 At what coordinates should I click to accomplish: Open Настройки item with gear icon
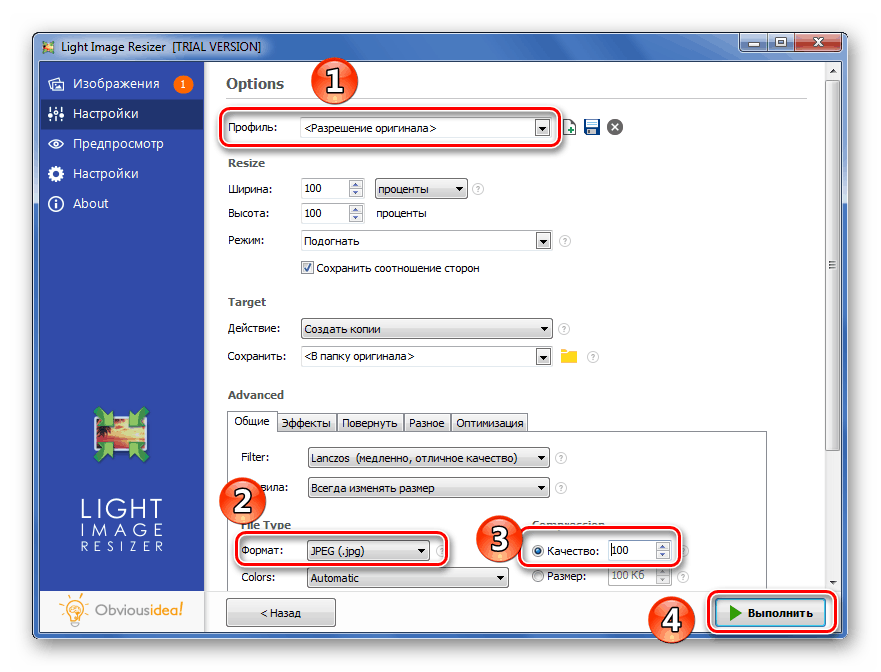tap(121, 174)
